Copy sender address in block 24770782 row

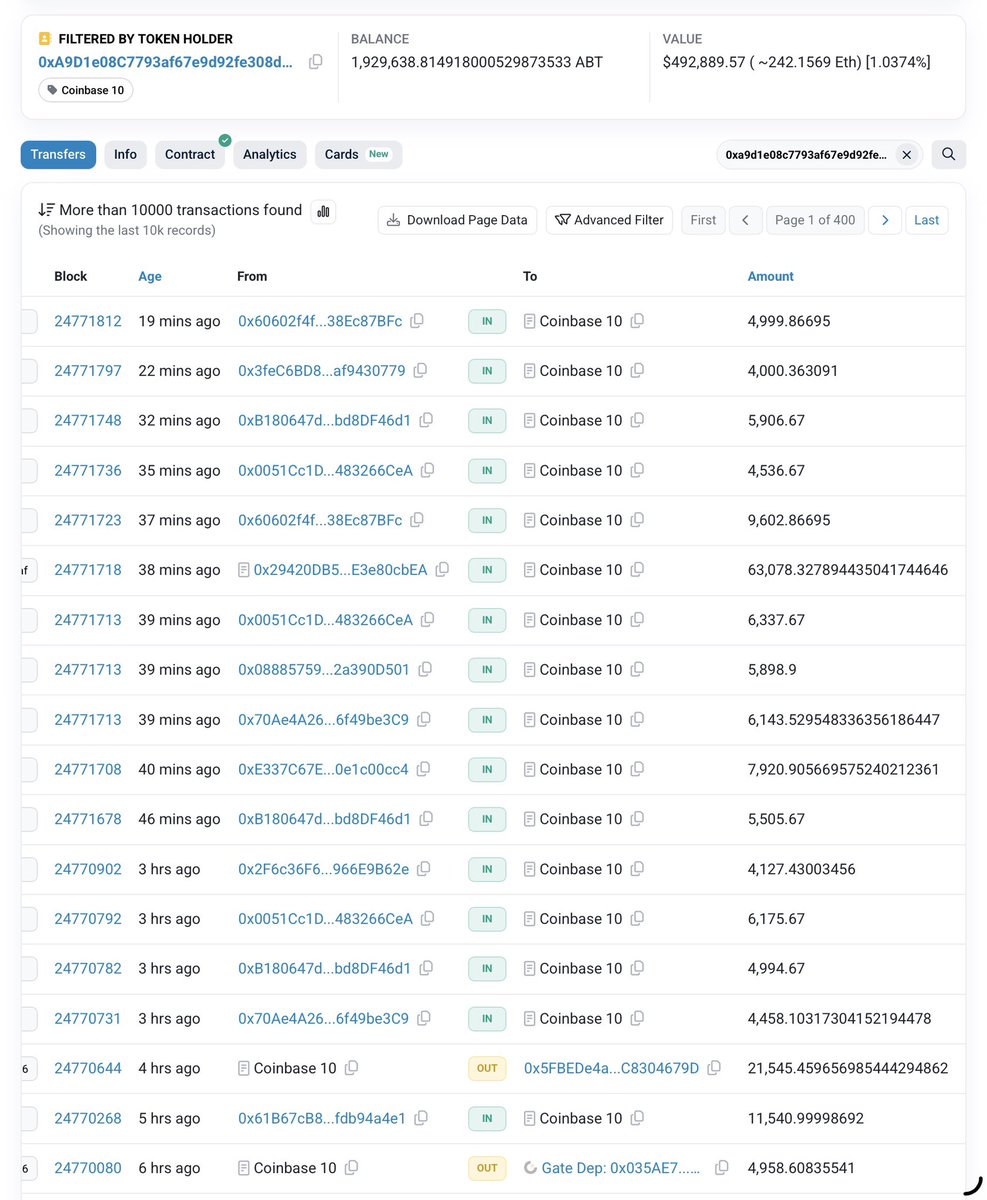(426, 969)
